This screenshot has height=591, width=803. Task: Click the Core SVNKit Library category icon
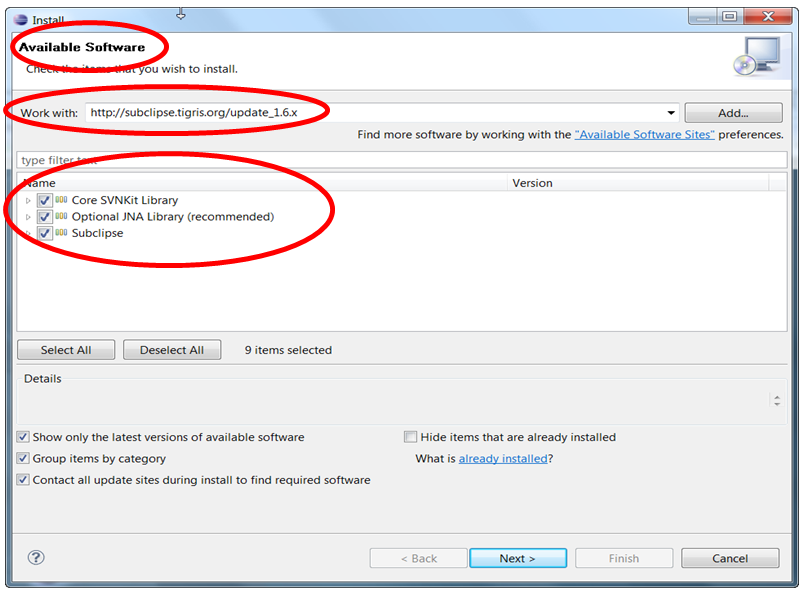click(x=61, y=201)
